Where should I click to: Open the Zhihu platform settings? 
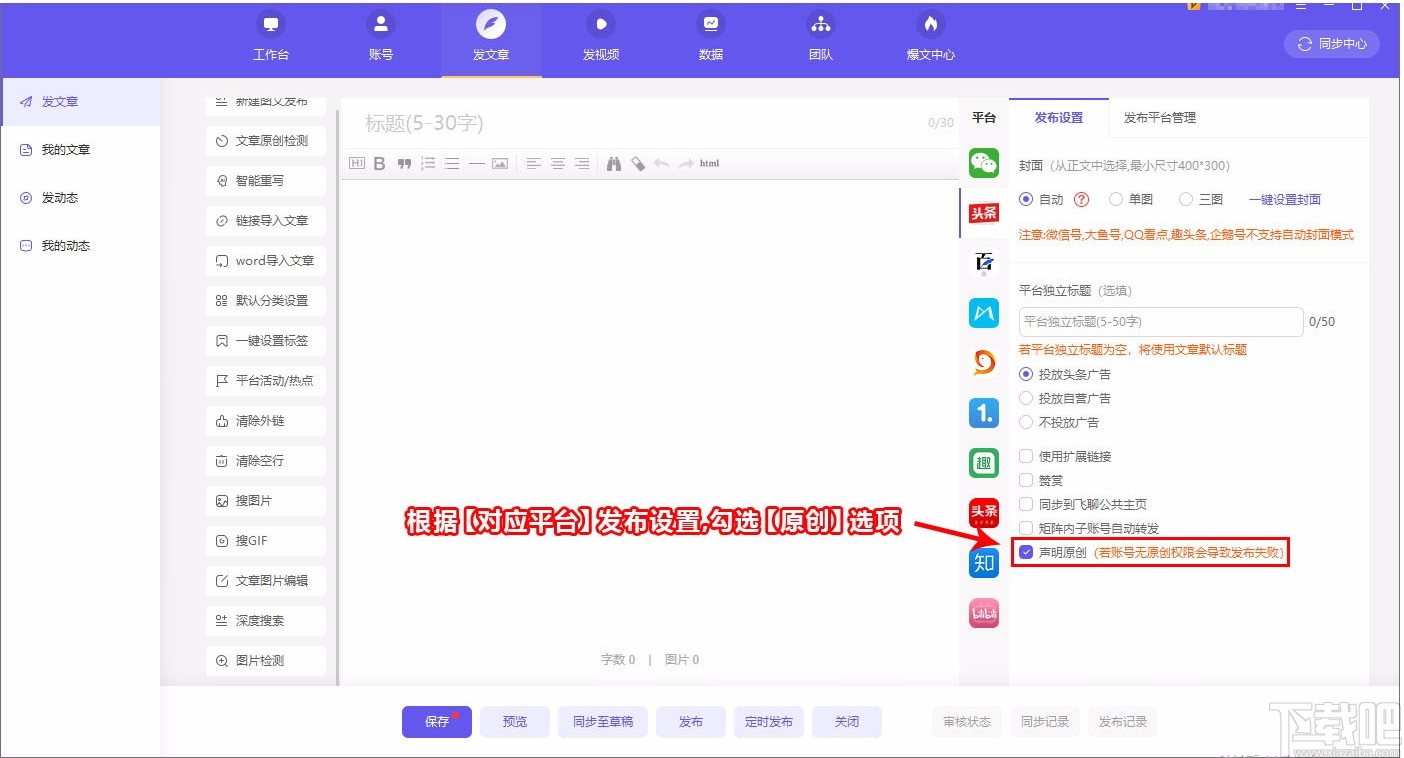(983, 562)
